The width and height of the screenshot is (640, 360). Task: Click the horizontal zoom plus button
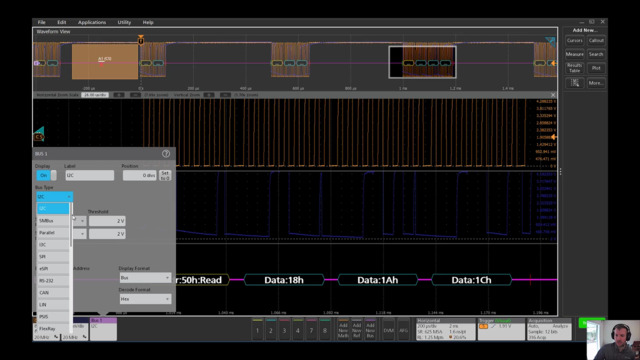119,95
